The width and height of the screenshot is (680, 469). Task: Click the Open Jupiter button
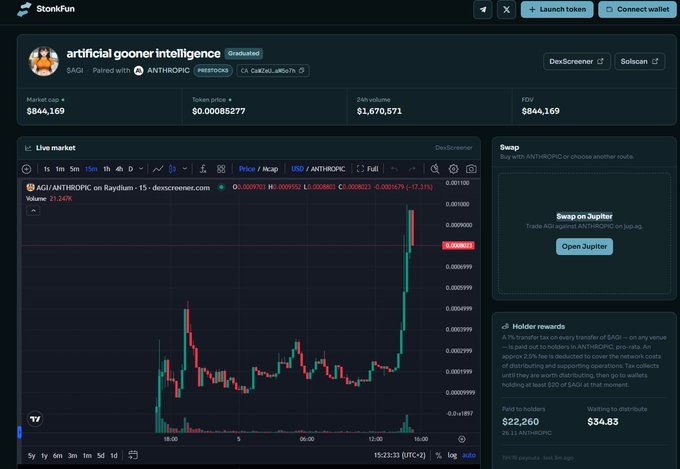click(584, 246)
